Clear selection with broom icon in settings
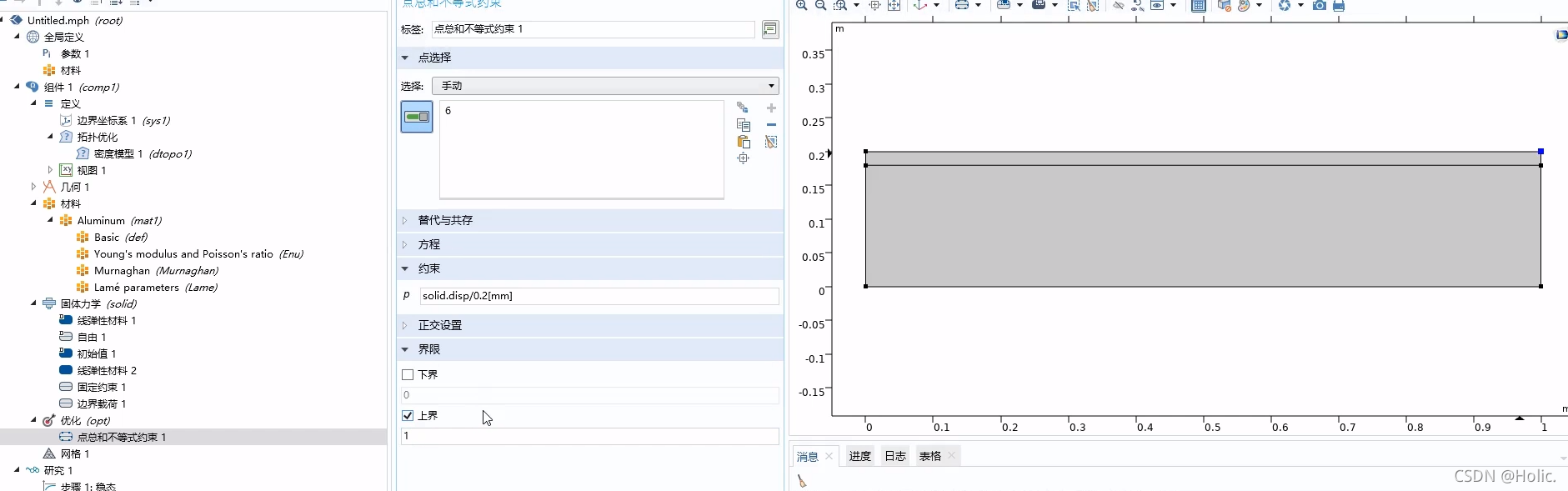This screenshot has height=491, width=1568. click(771, 142)
